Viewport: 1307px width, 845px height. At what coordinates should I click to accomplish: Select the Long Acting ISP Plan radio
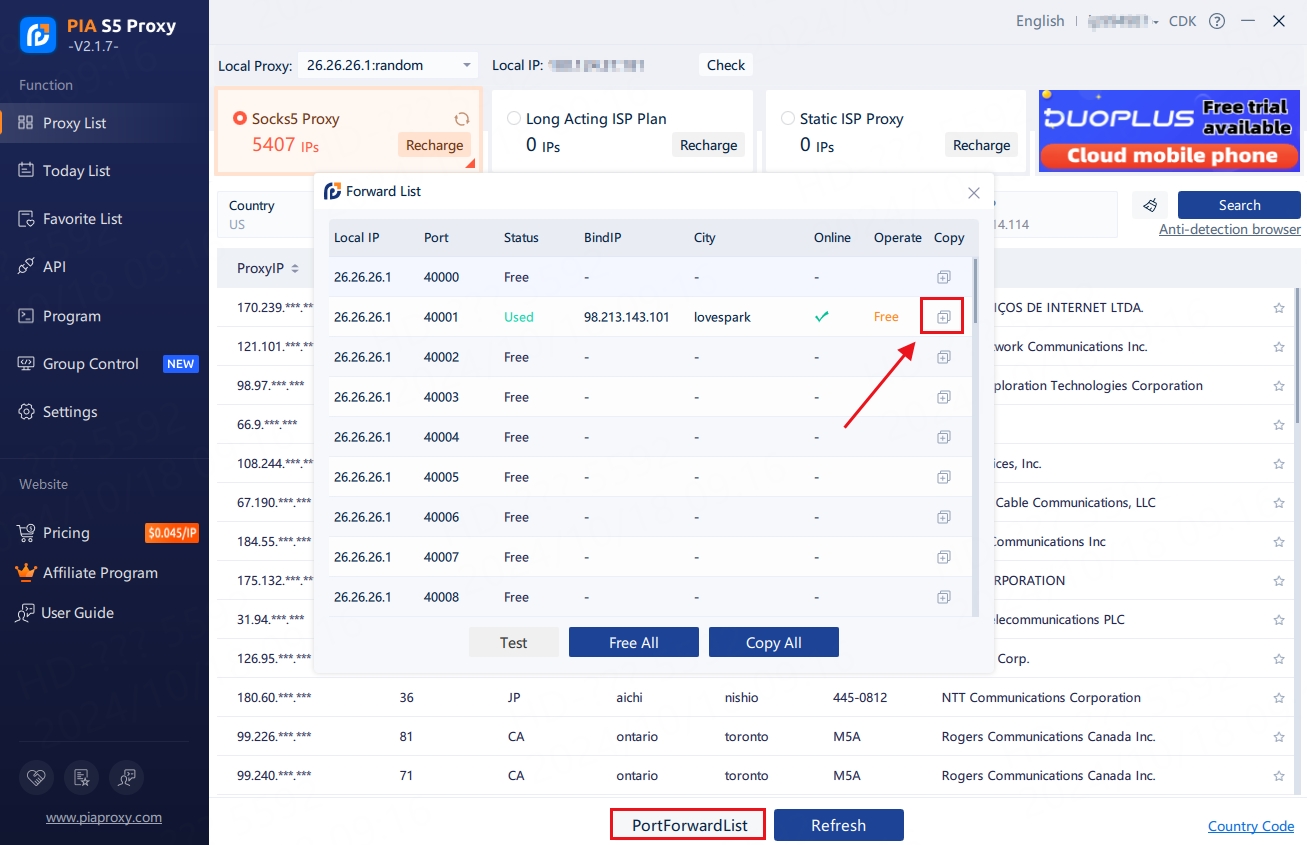pos(514,119)
